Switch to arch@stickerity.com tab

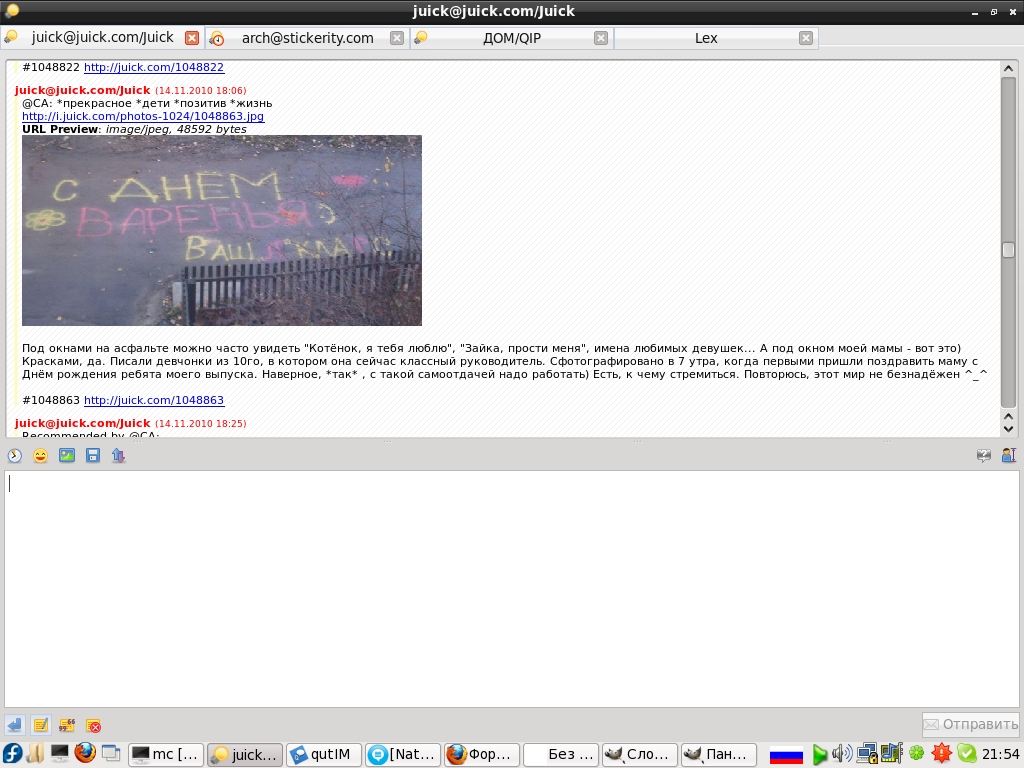pyautogui.click(x=308, y=38)
